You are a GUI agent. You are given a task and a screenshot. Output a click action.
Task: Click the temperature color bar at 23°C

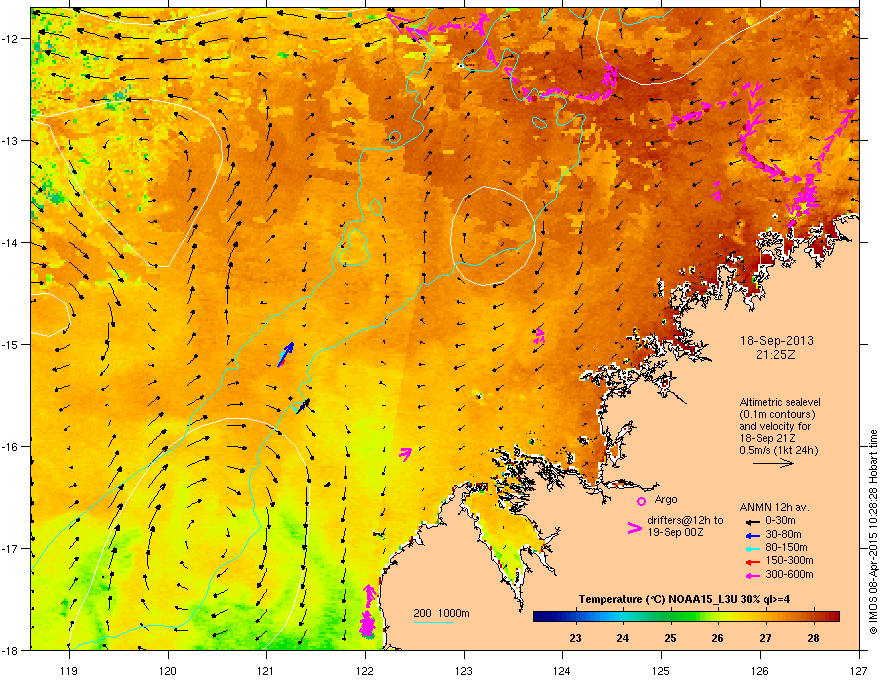click(x=575, y=616)
